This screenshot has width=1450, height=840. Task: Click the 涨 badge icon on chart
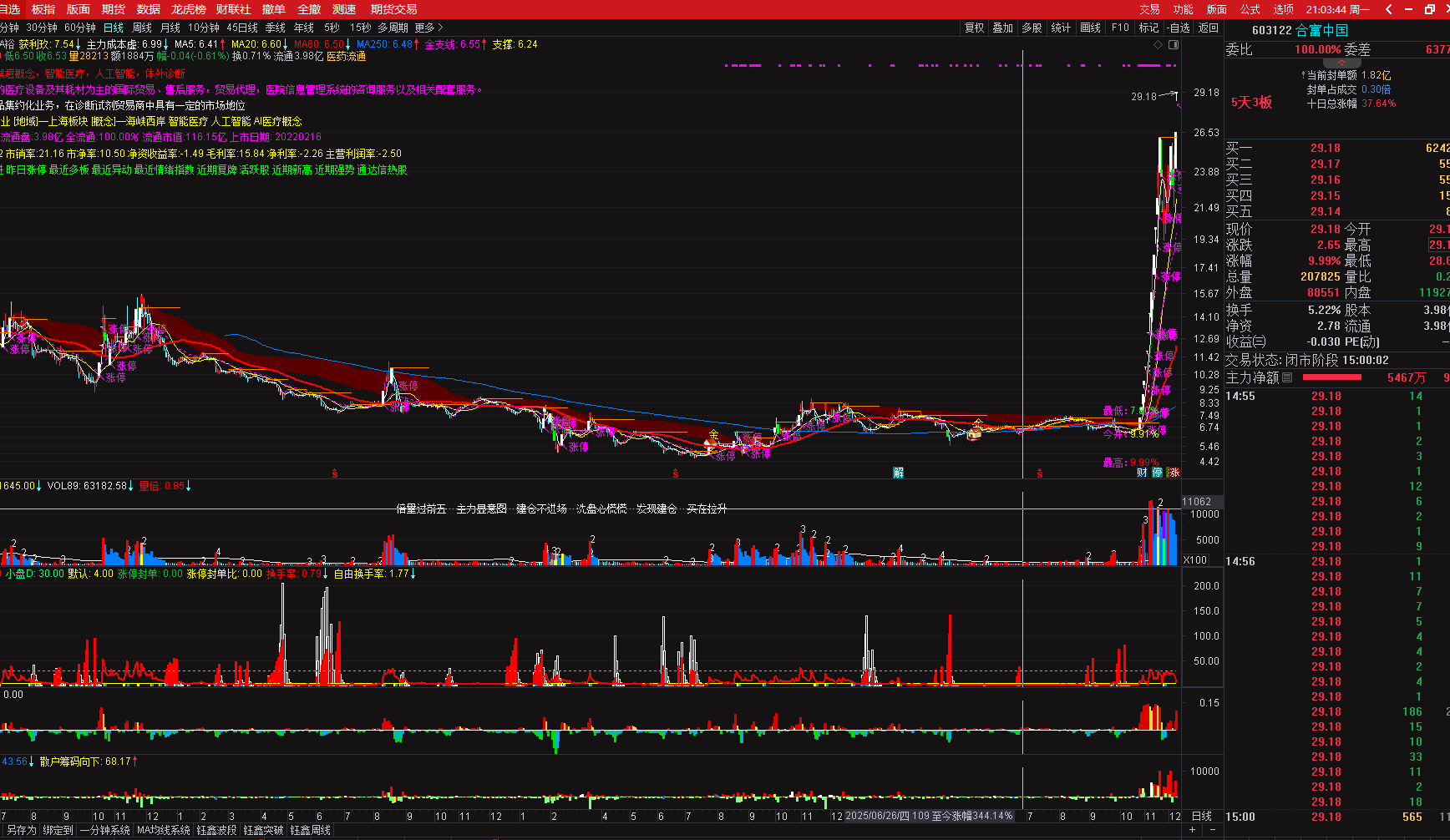point(1174,473)
